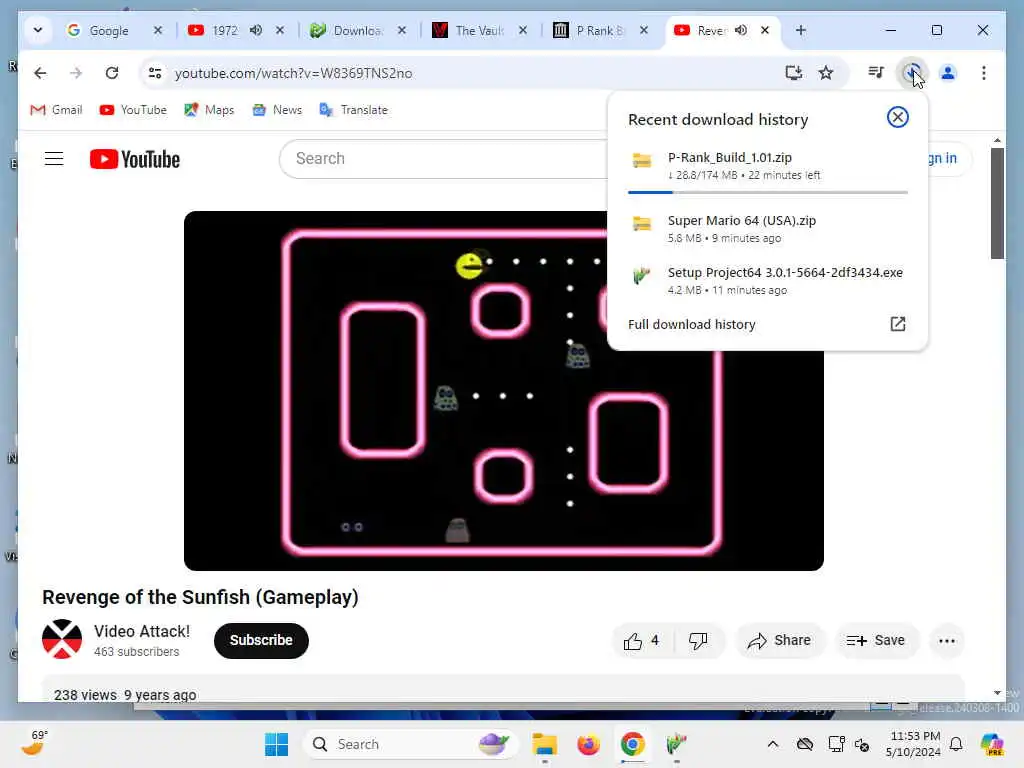1024x768 pixels.
Task: Open YouTube bookmark in bookmarks bar
Action: click(x=133, y=110)
